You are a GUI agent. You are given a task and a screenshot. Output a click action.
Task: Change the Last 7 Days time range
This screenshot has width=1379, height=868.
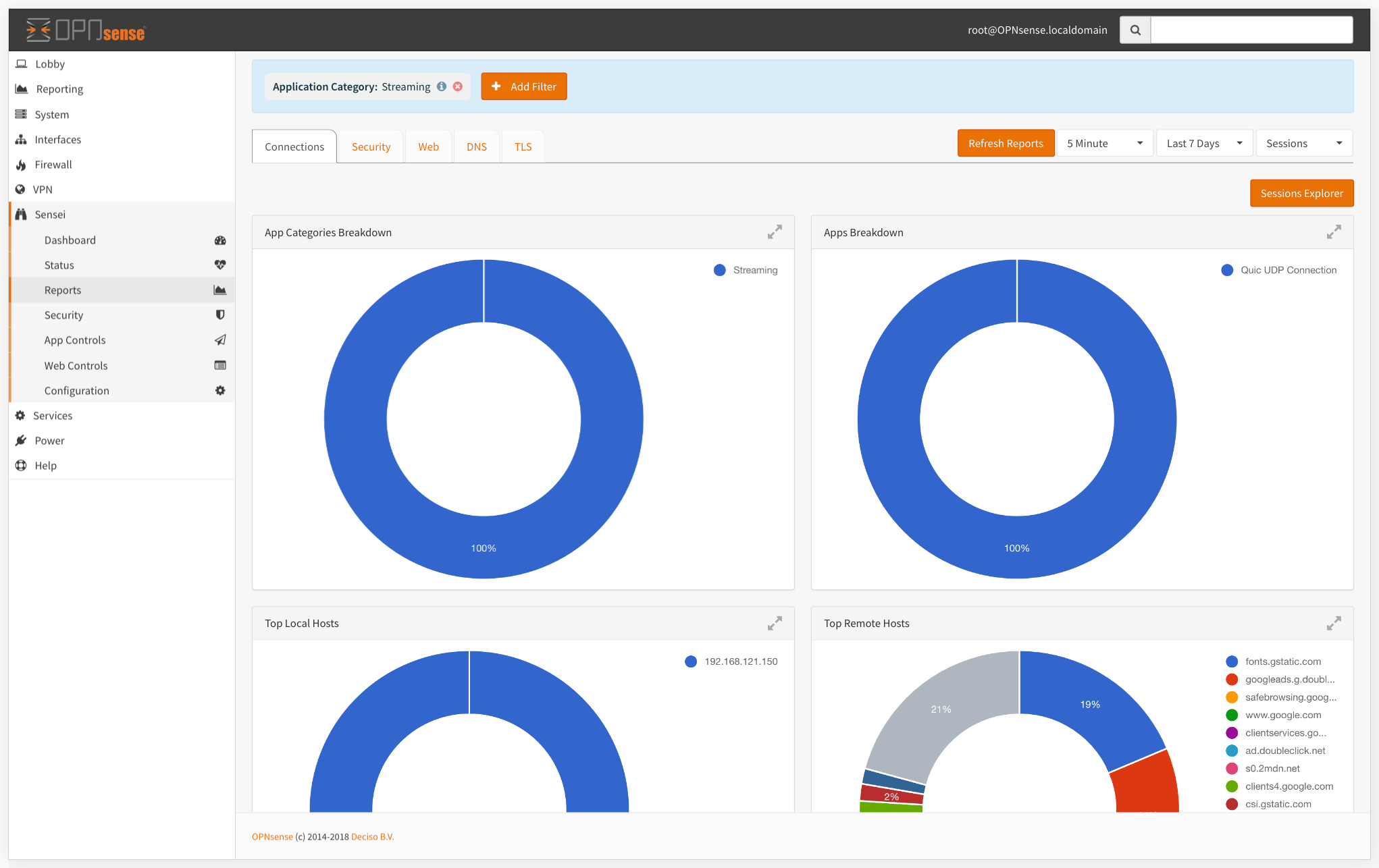[x=1204, y=143]
